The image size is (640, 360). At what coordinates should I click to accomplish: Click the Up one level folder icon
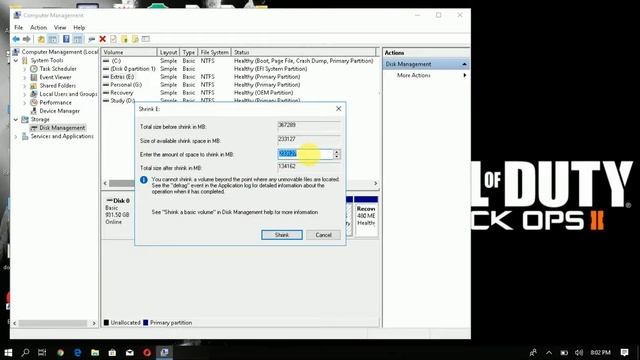click(x=41, y=39)
